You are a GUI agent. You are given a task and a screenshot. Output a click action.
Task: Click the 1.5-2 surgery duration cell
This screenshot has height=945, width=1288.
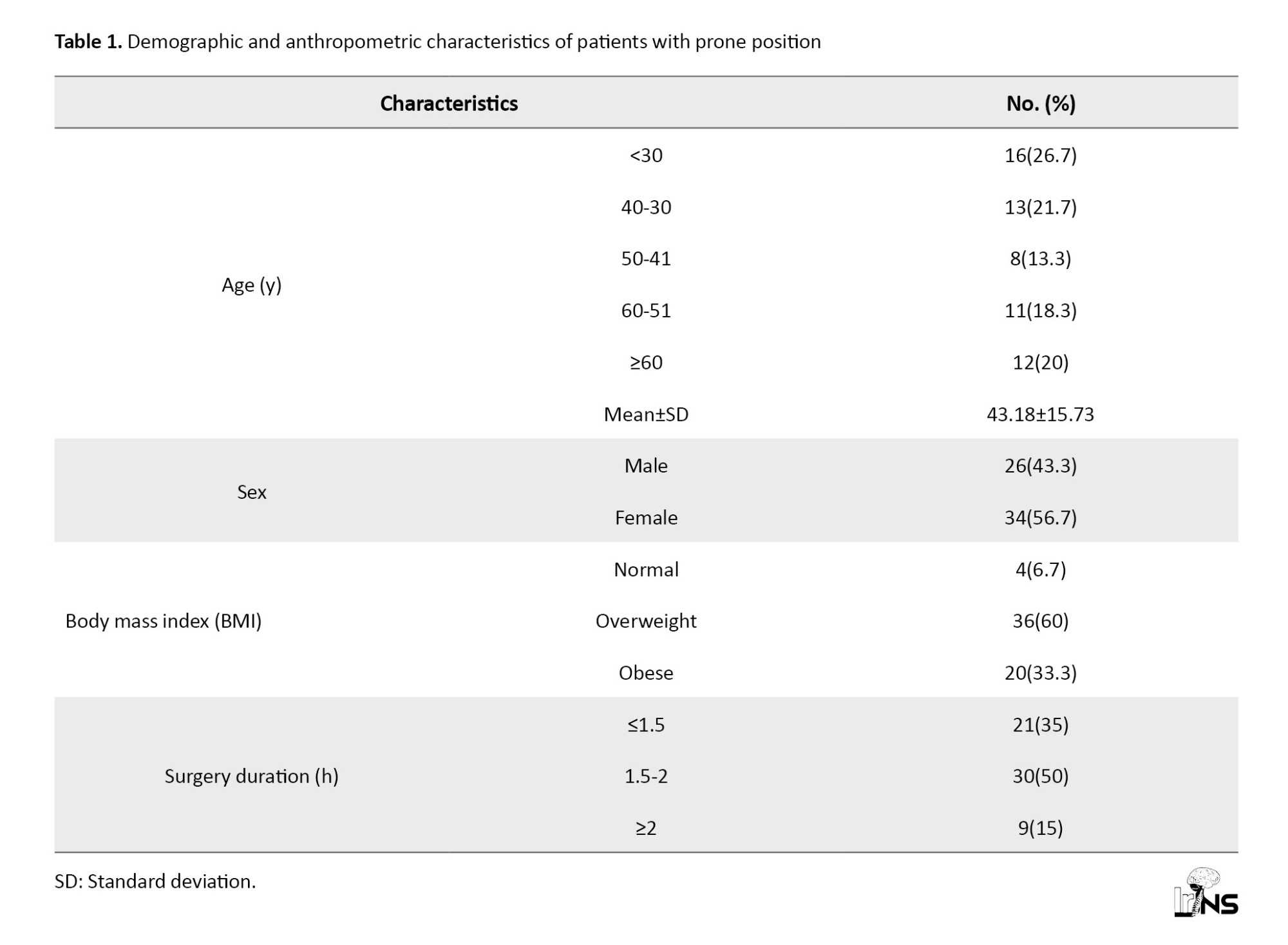646,776
